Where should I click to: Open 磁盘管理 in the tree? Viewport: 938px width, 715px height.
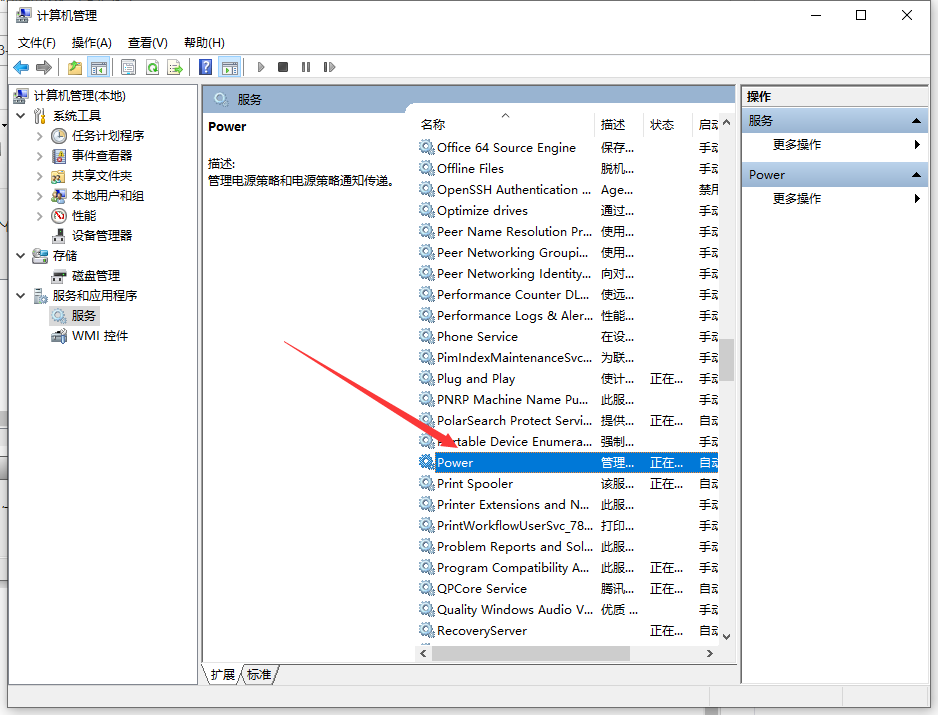click(96, 276)
